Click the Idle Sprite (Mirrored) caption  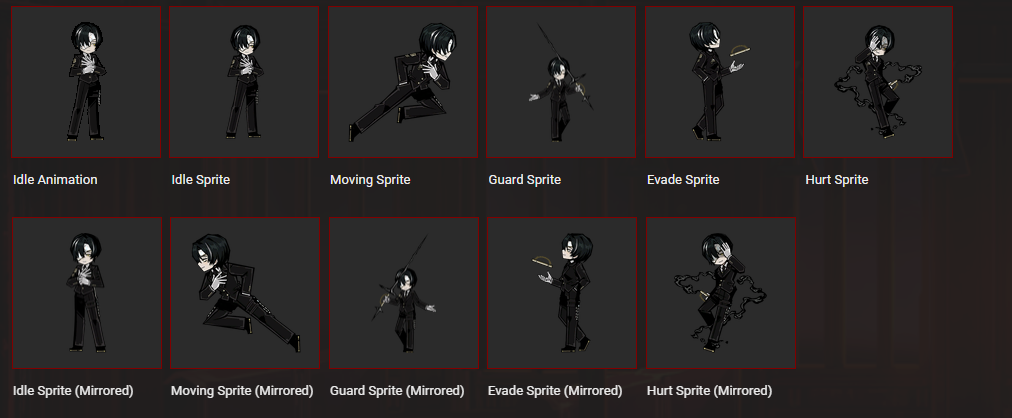[x=73, y=391]
